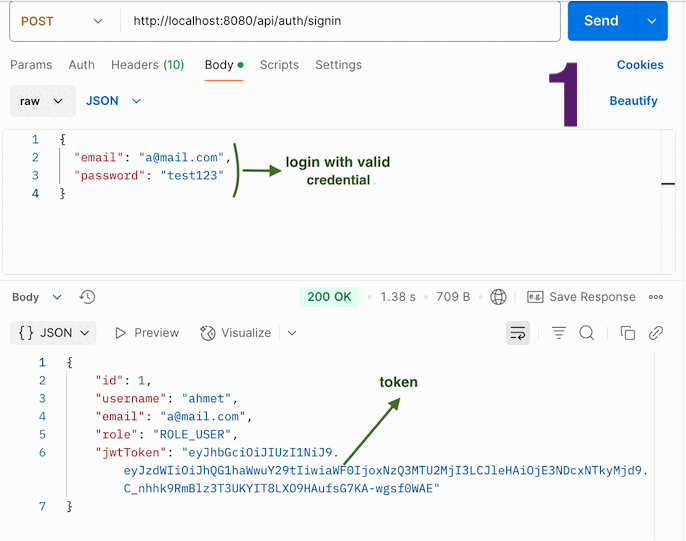Click the 709 B response size

[x=453, y=297]
